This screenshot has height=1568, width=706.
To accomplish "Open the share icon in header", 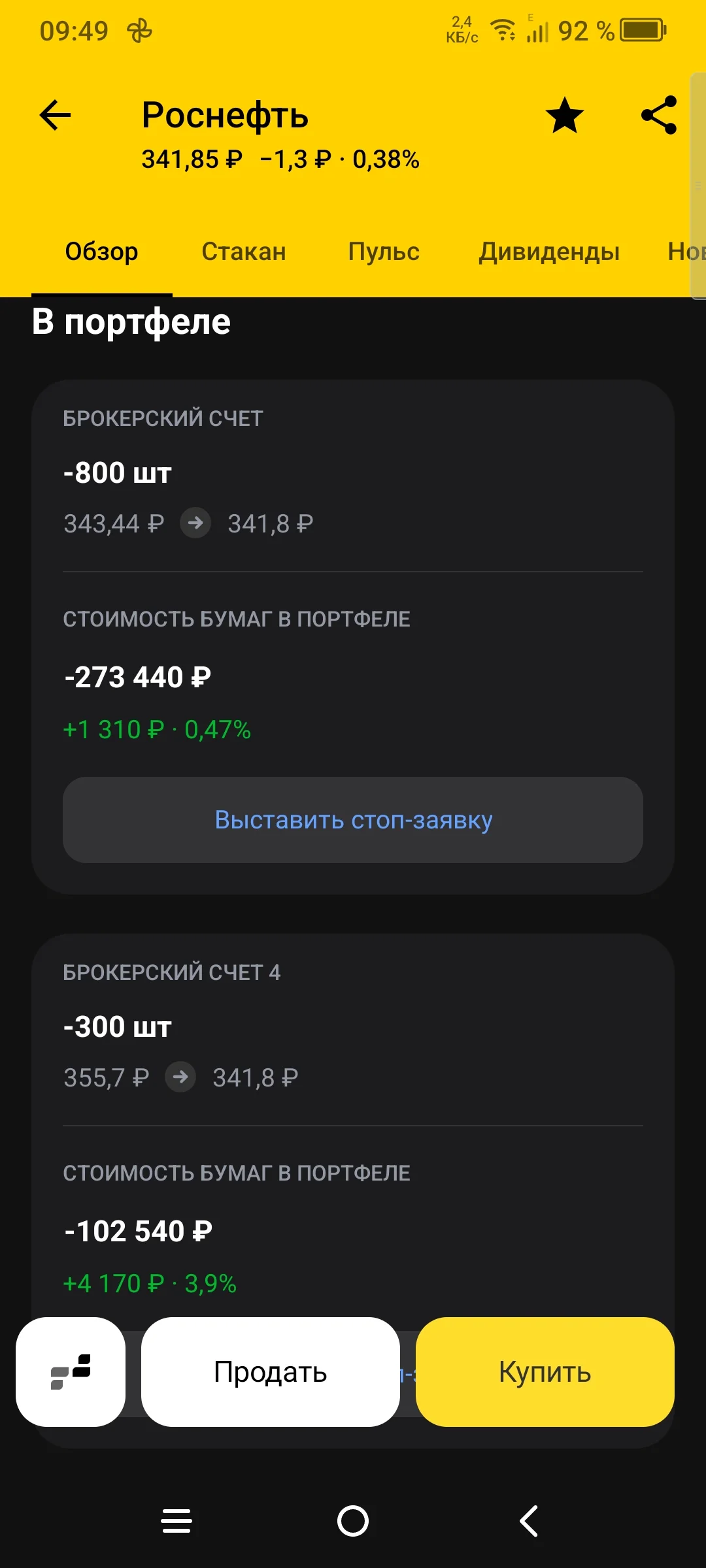I will tap(659, 116).
